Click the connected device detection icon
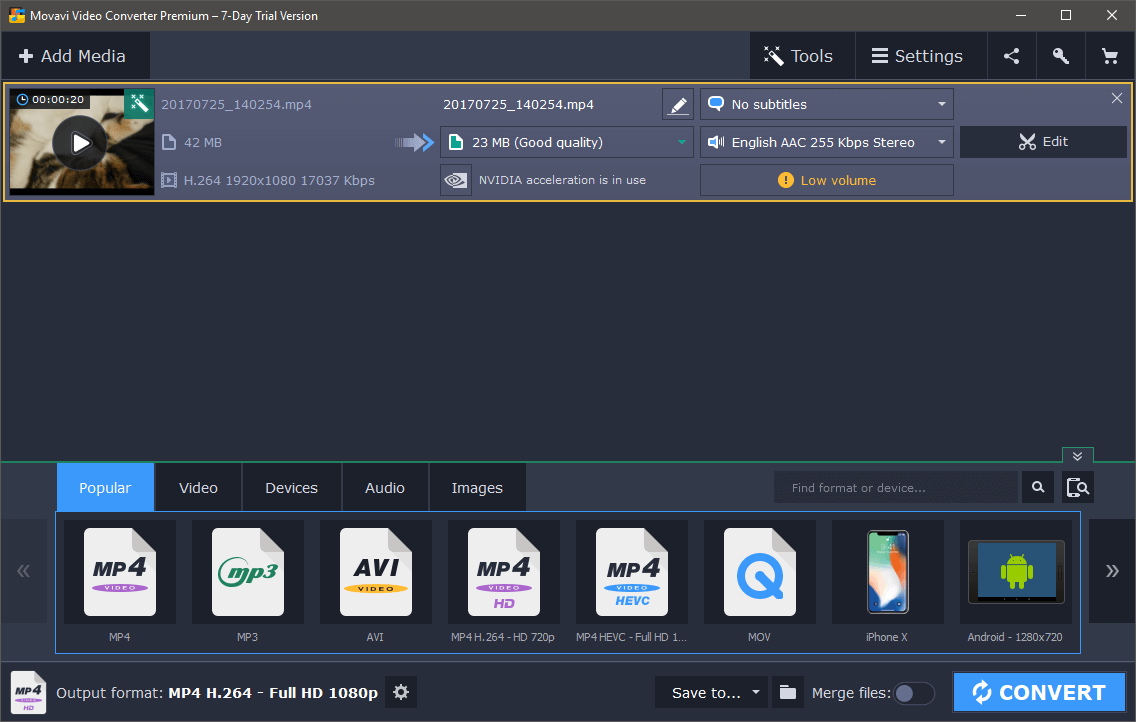1136x722 pixels. (1077, 487)
